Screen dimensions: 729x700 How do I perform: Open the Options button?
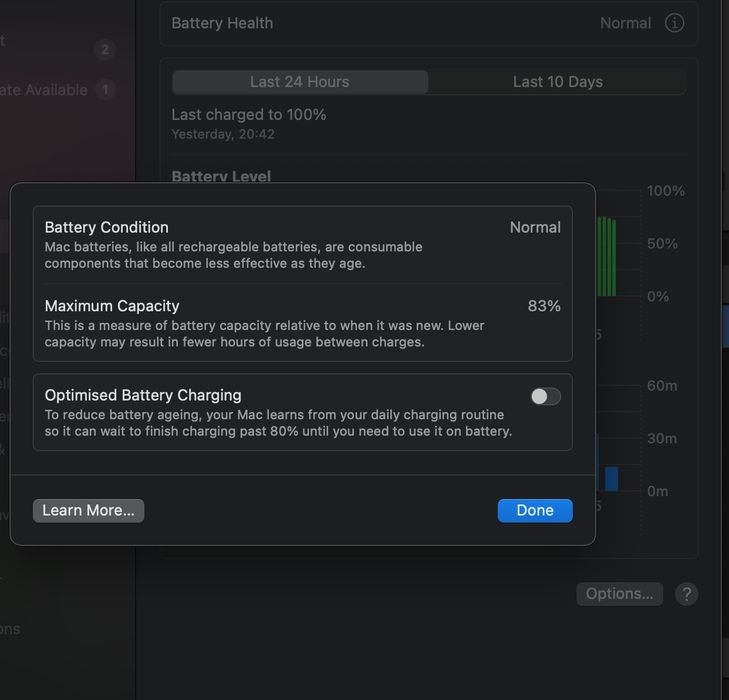pos(619,594)
